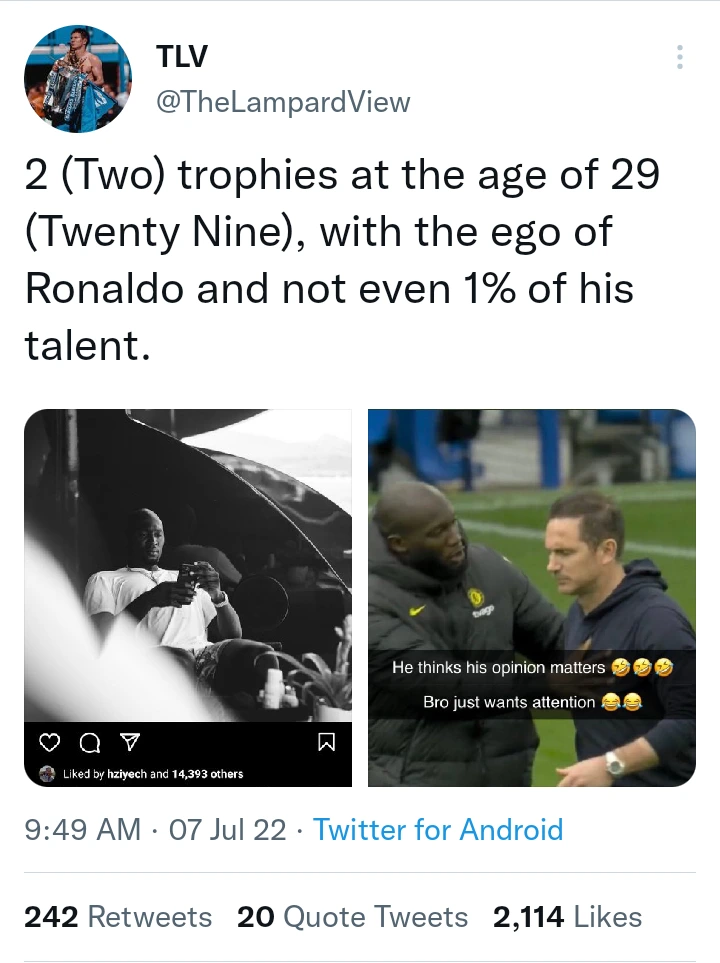Open the "14,393 others" likes text
Viewport: 720px width, 963px height.
click(x=207, y=773)
